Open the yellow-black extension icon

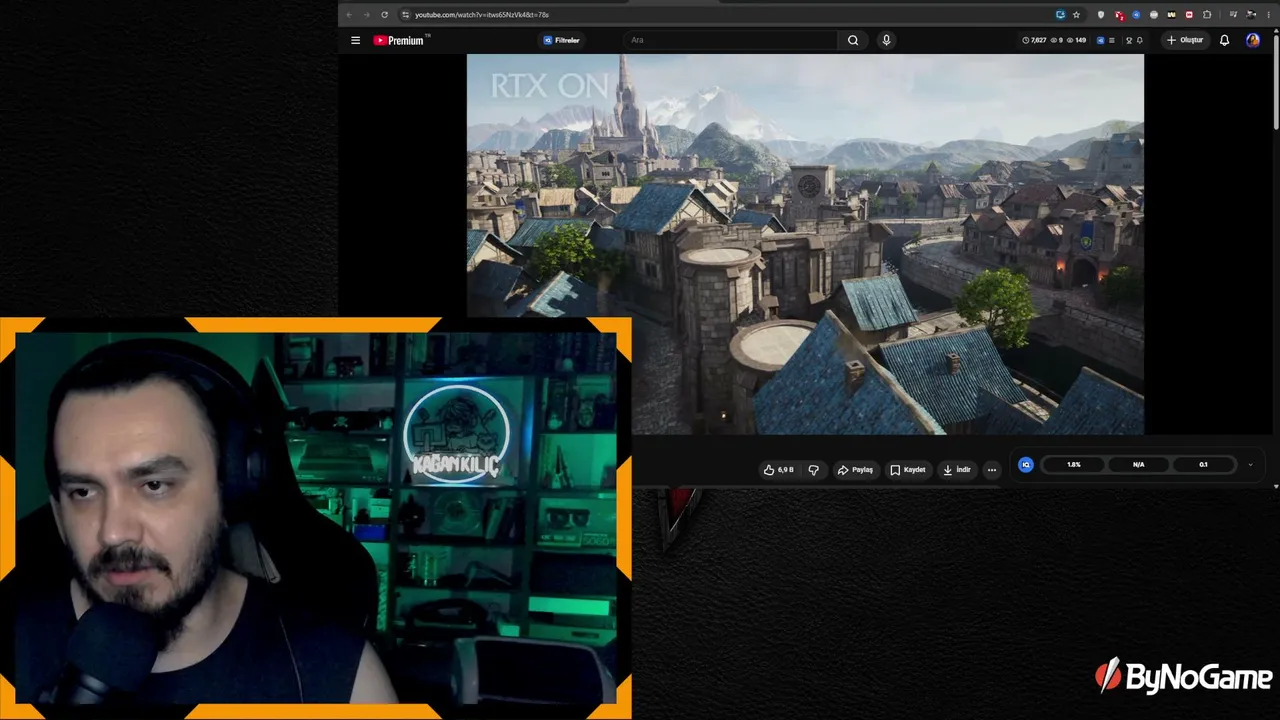(x=1172, y=15)
